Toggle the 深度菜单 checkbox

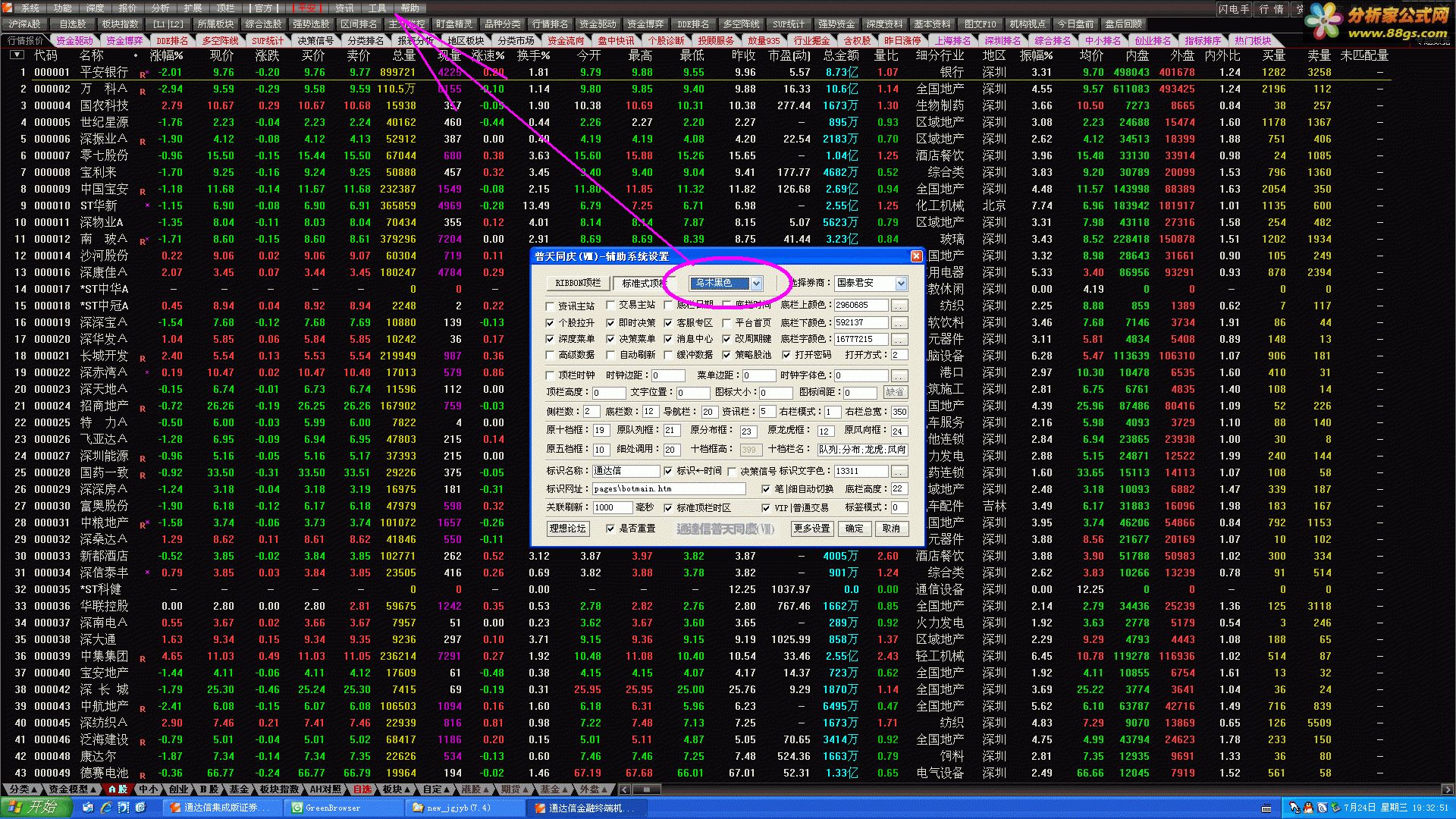click(551, 339)
